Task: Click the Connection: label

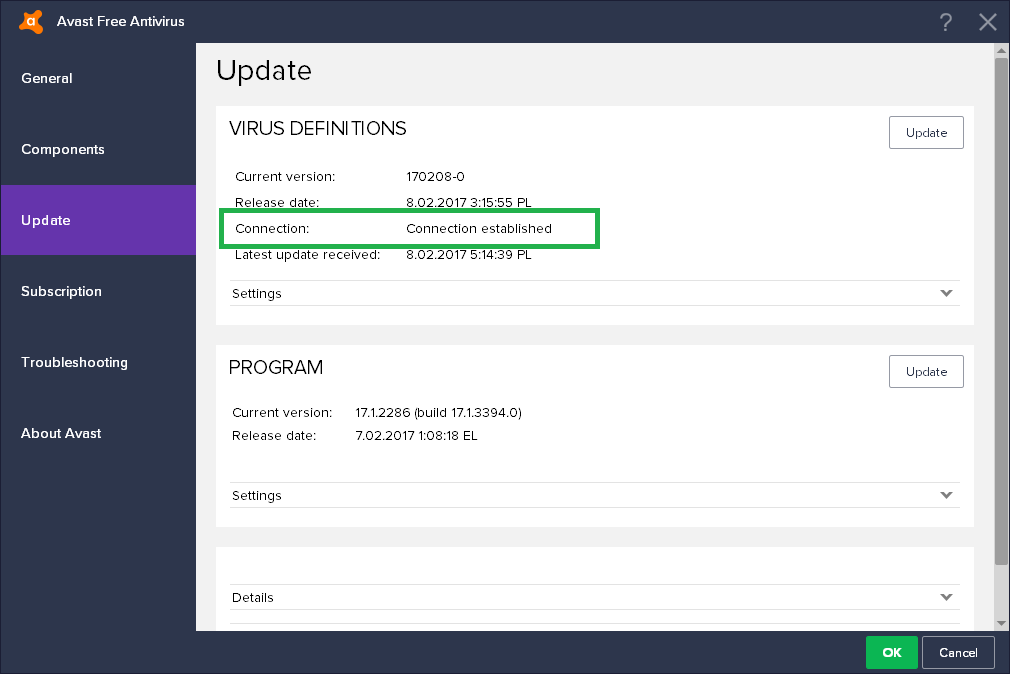Action: click(x=272, y=229)
